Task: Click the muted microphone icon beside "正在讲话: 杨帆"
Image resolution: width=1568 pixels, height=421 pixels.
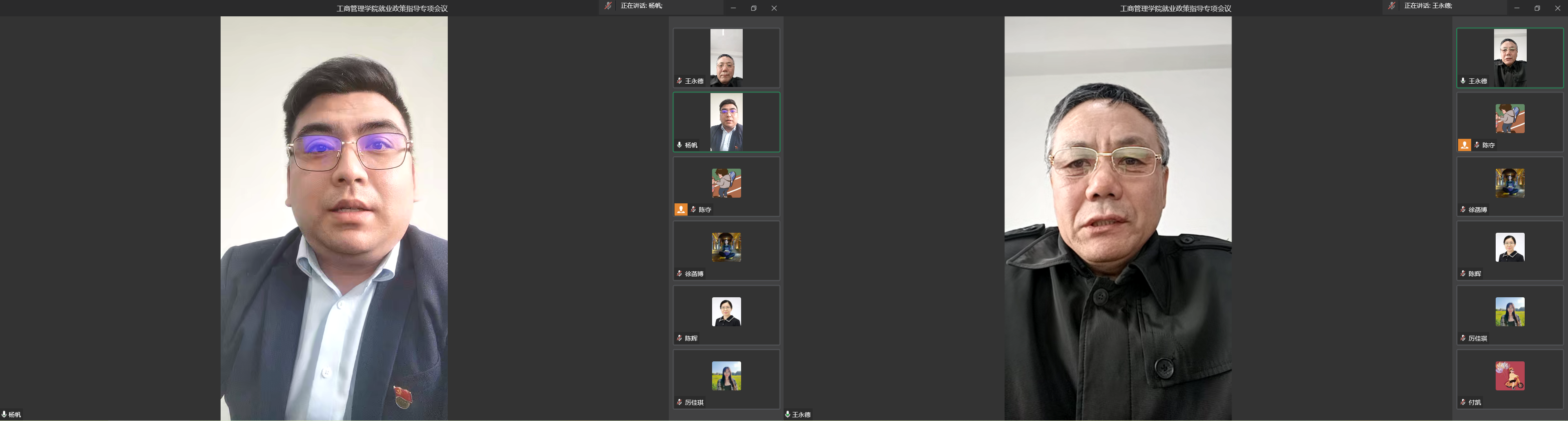Action: pos(608,5)
